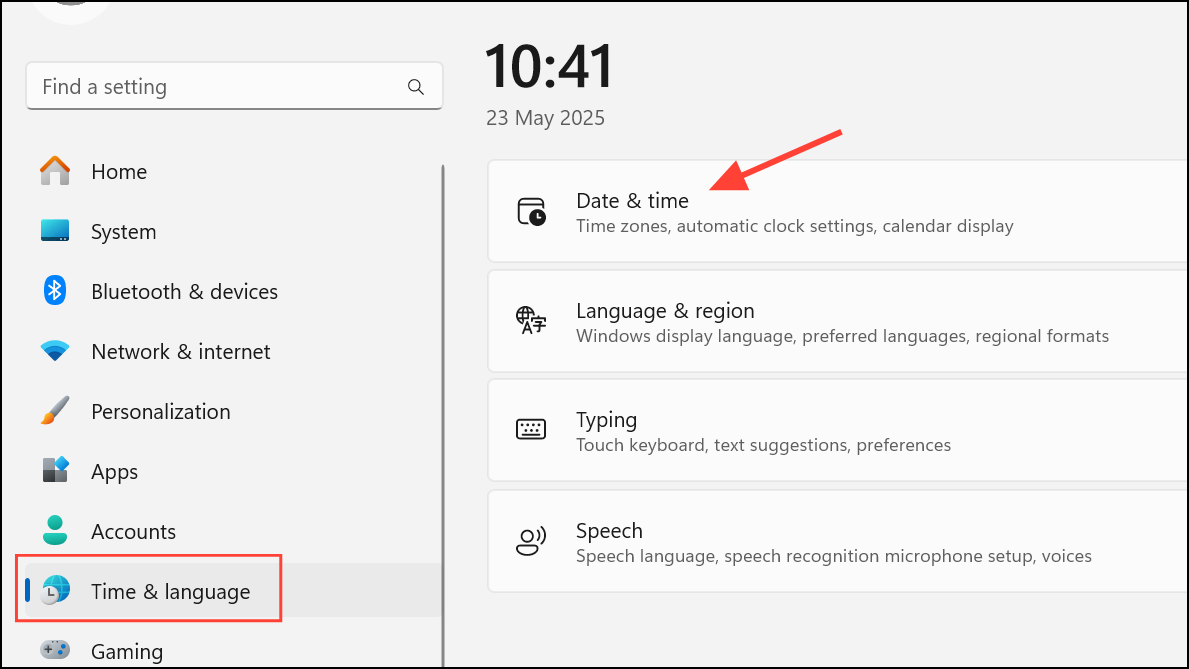Click the Accounts person icon

[x=55, y=530]
